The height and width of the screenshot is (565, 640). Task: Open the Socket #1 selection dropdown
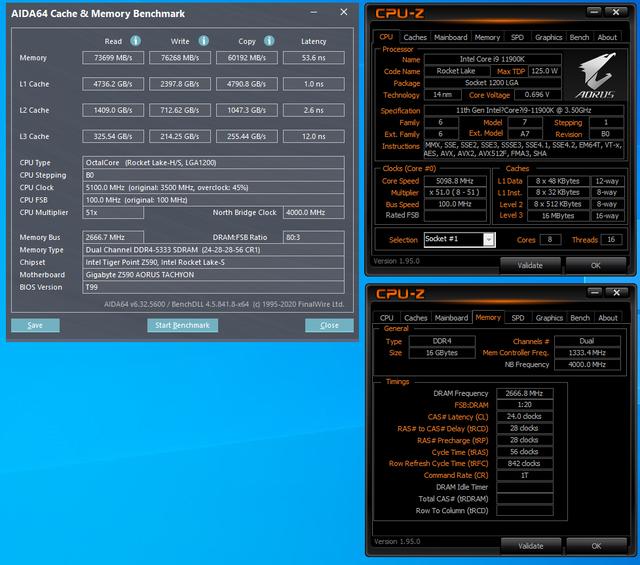coord(487,240)
